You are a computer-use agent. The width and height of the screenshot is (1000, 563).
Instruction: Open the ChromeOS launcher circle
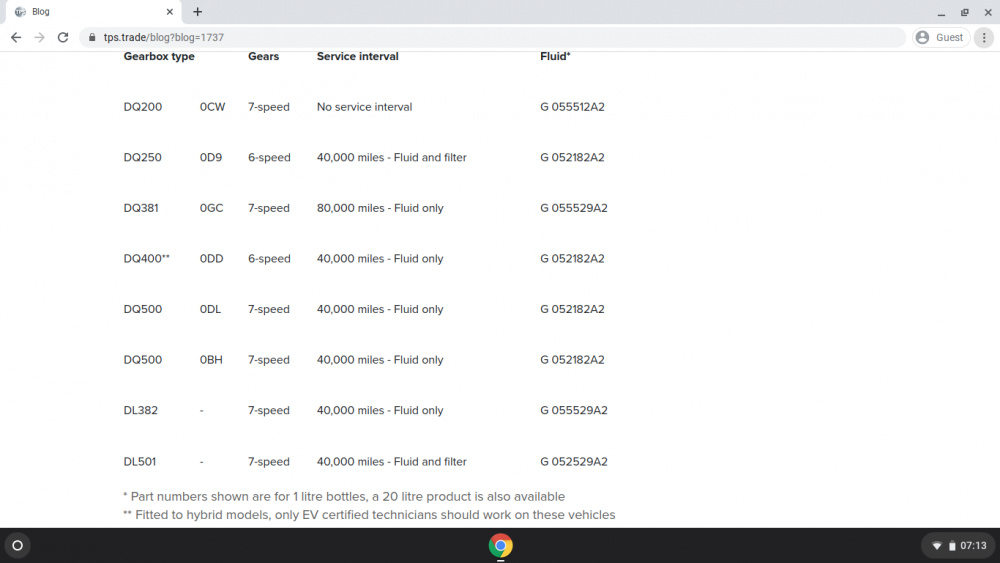pos(18,546)
